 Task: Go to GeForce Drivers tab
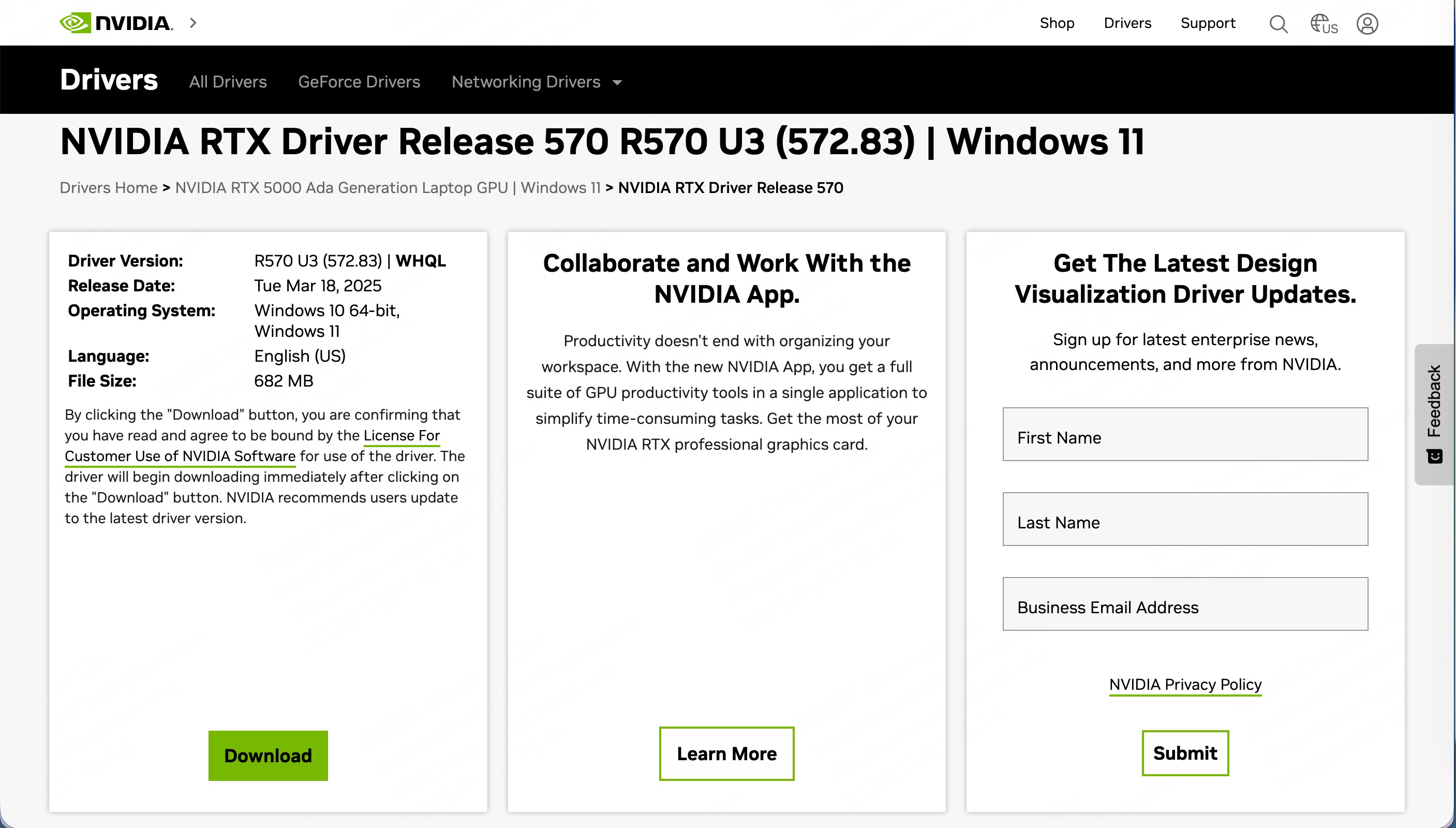click(x=359, y=82)
